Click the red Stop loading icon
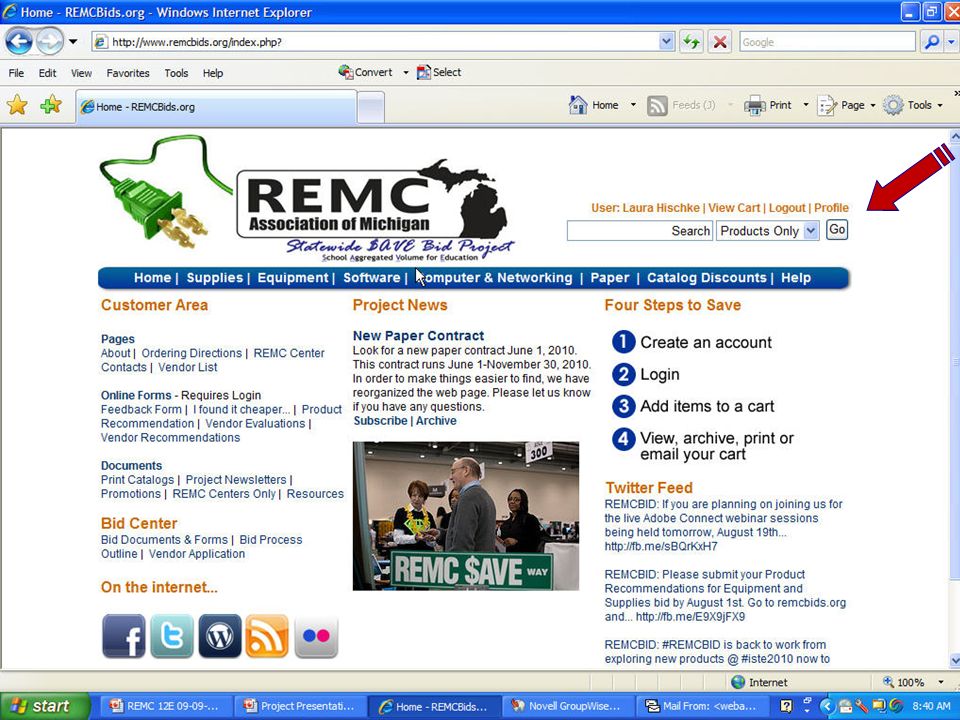Viewport: 960px width, 720px height. 720,42
